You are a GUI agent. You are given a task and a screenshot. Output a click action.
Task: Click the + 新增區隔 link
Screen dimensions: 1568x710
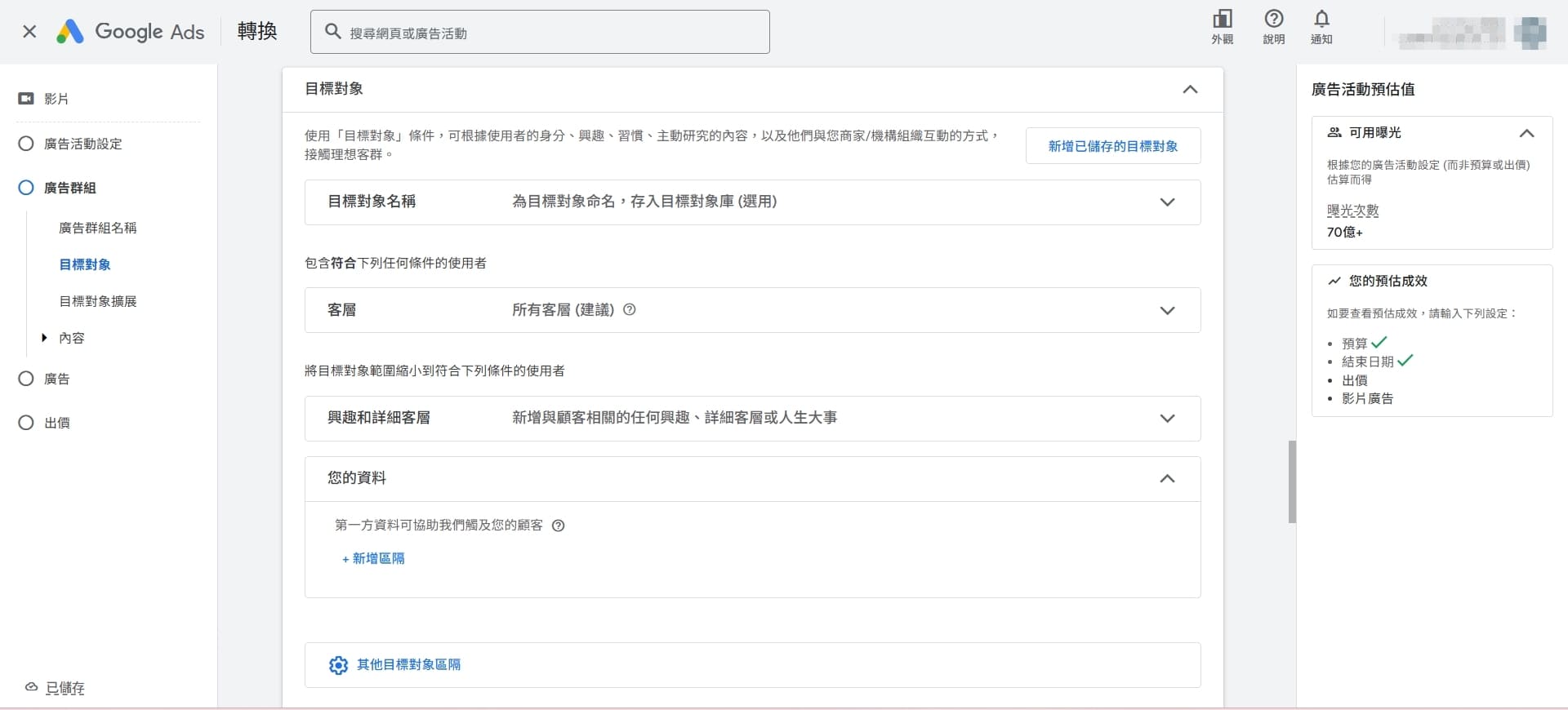[x=373, y=558]
